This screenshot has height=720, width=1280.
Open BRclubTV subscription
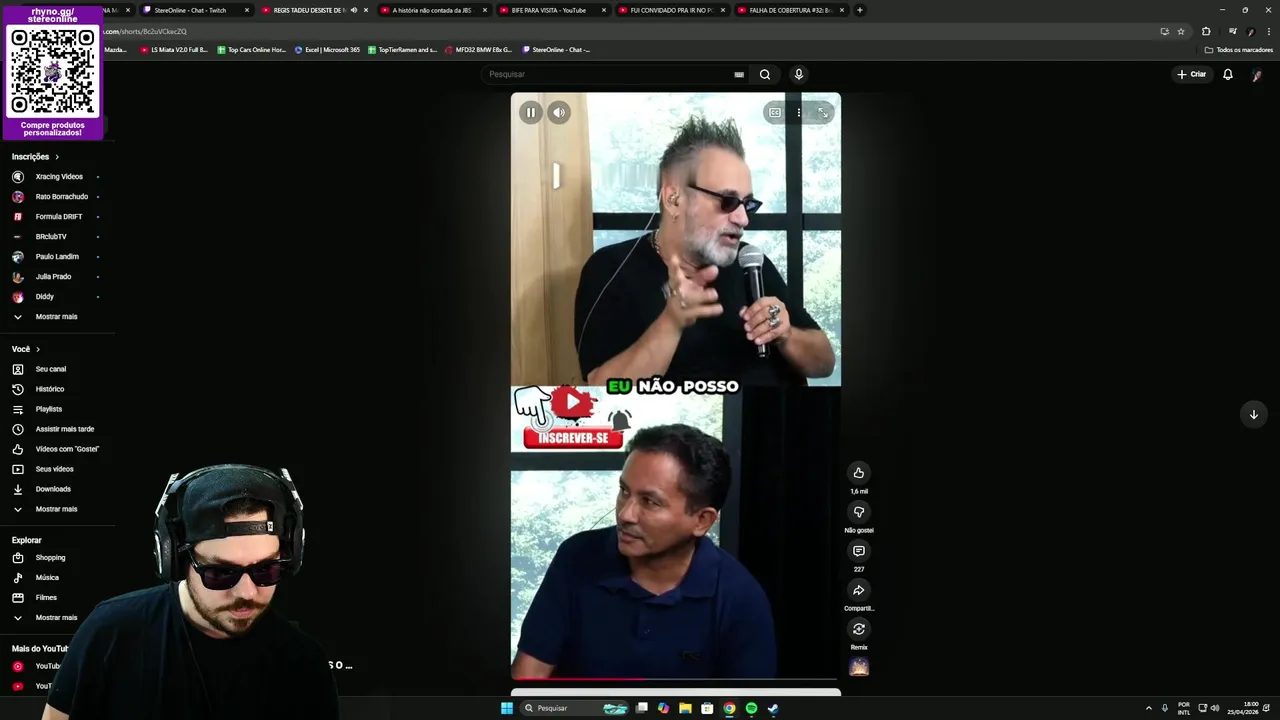tap(55, 237)
